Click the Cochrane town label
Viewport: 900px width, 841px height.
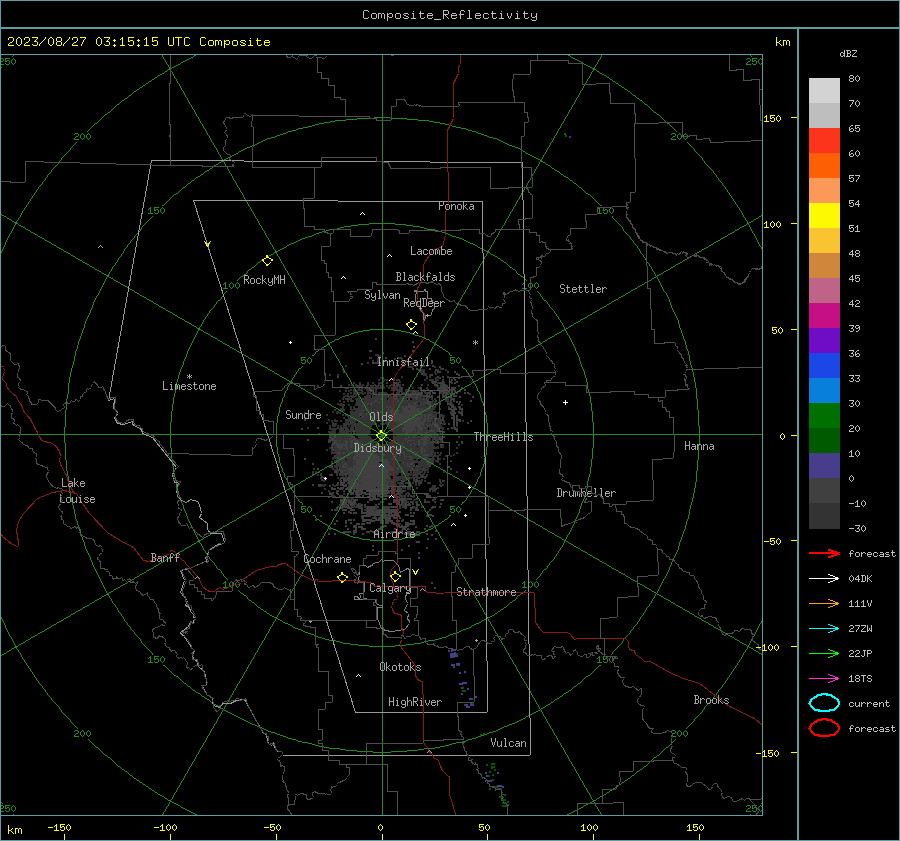[327, 559]
